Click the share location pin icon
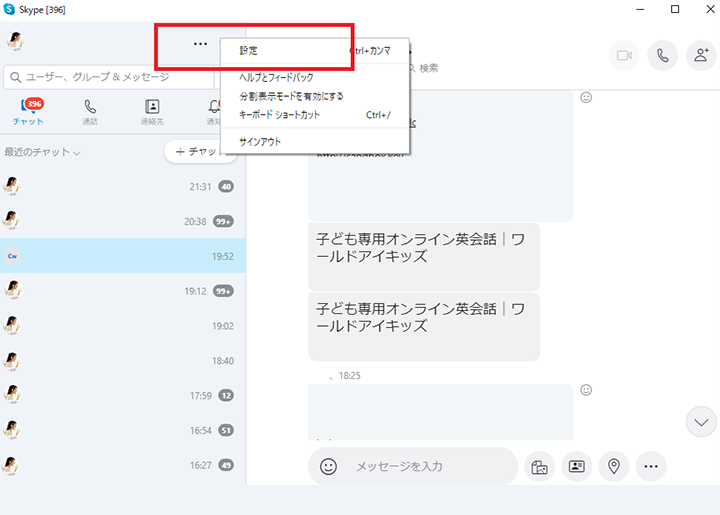 point(613,466)
